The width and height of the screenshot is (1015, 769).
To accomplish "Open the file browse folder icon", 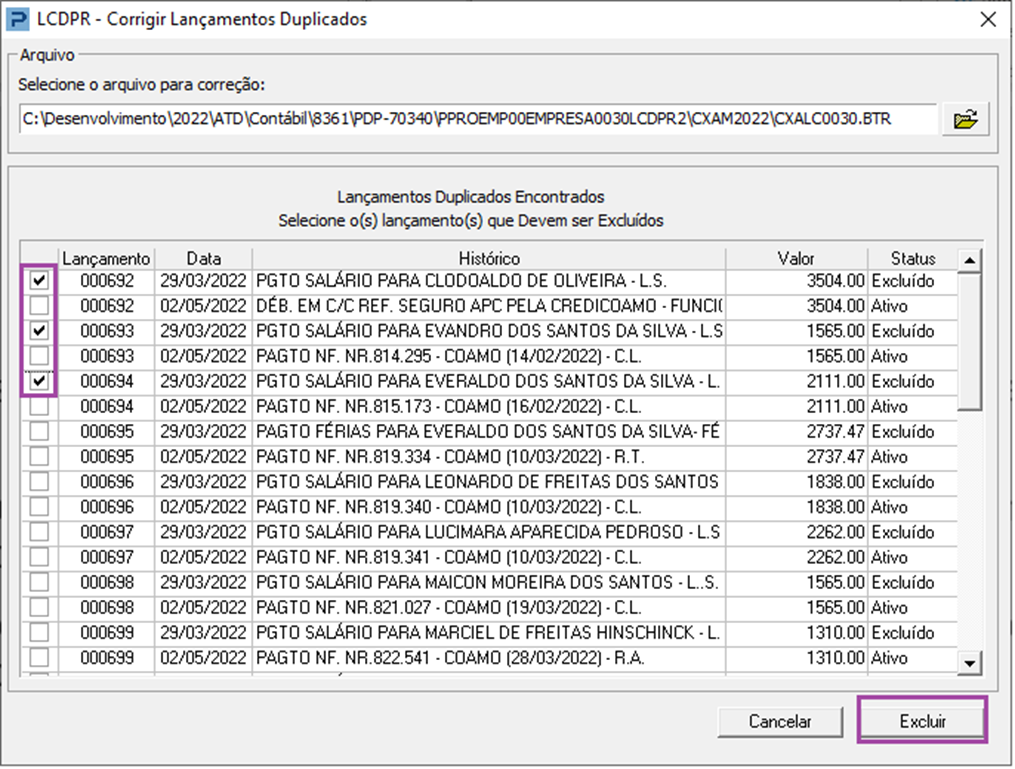I will (965, 119).
